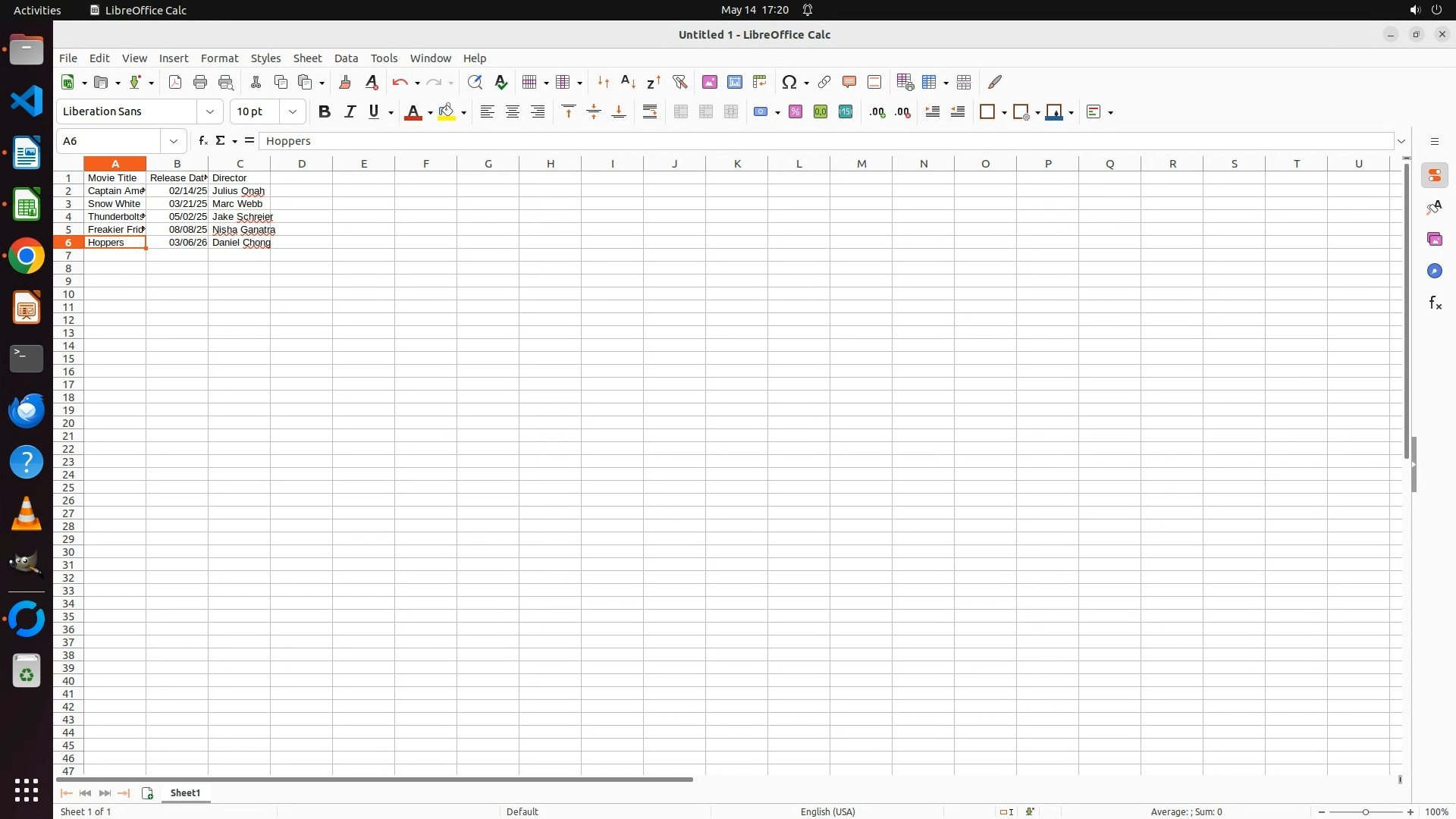Toggle Bold formatting
The image size is (1456, 819).
[325, 112]
